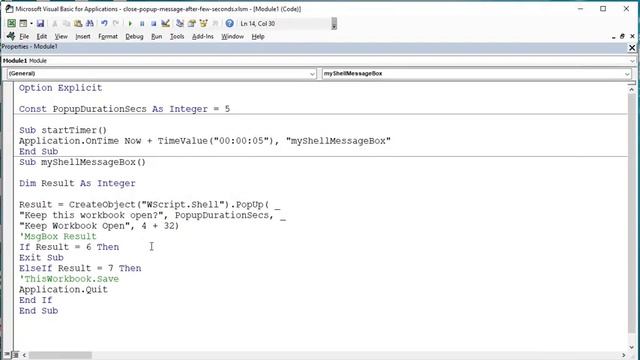Click the 'Sub myShellMessageBox()' line
This screenshot has height=360, width=640.
82,162
